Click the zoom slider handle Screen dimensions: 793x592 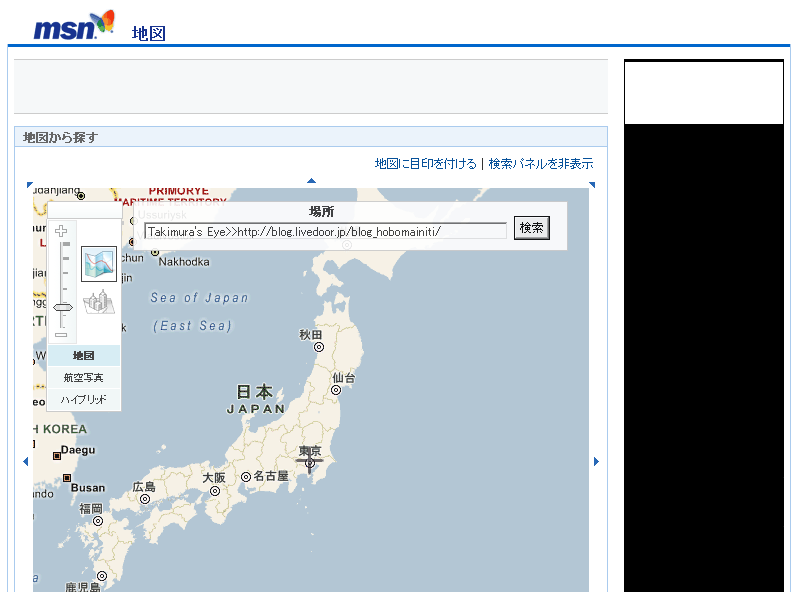point(63,307)
